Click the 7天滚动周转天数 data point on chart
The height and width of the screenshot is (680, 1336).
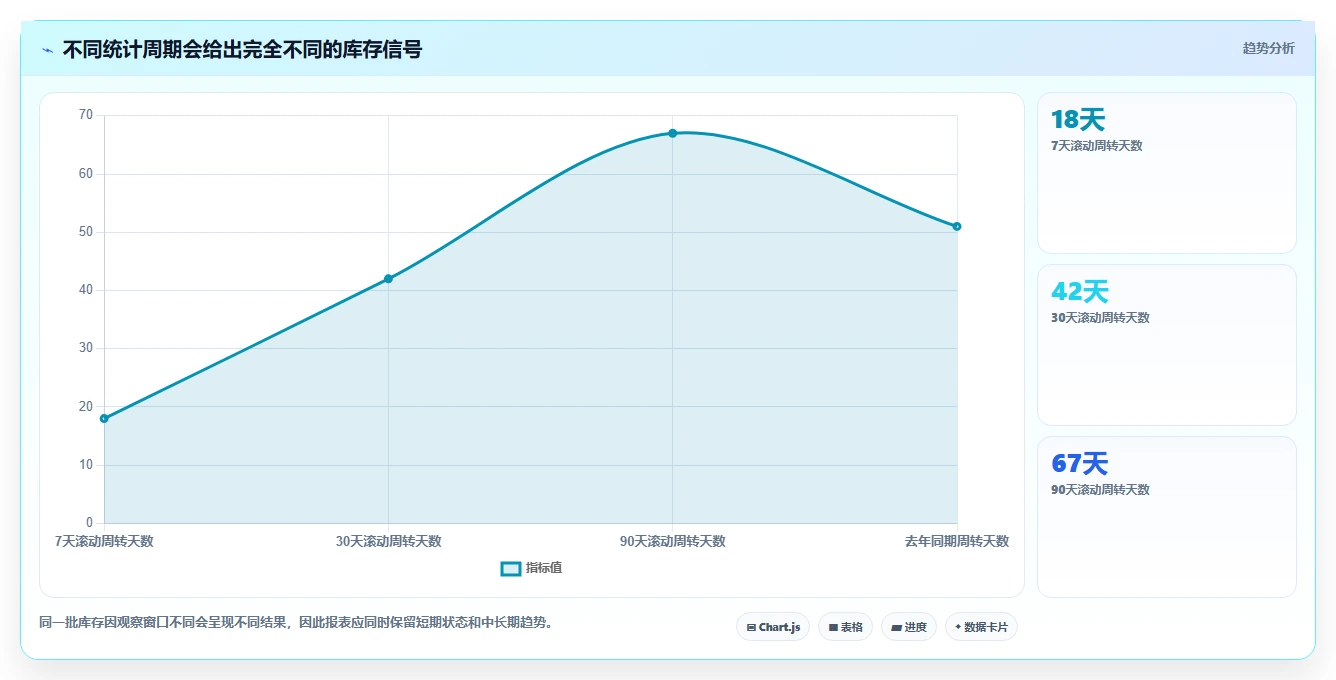tap(104, 418)
